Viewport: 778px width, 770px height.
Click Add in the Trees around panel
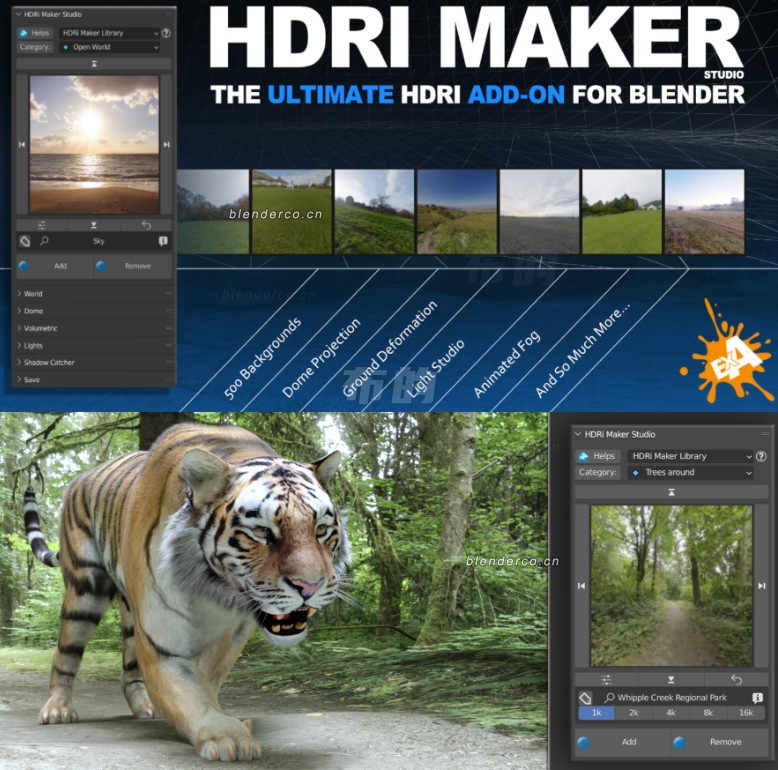pyautogui.click(x=623, y=742)
